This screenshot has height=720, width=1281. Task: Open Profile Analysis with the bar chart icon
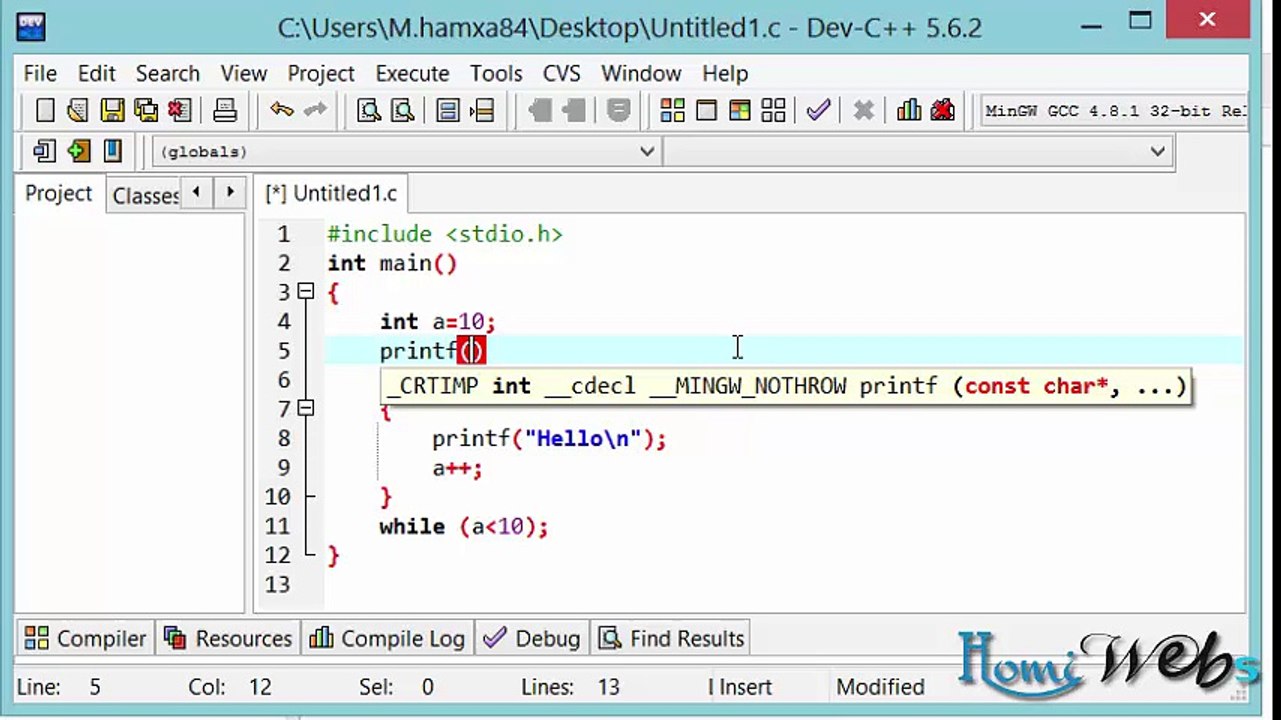point(909,111)
